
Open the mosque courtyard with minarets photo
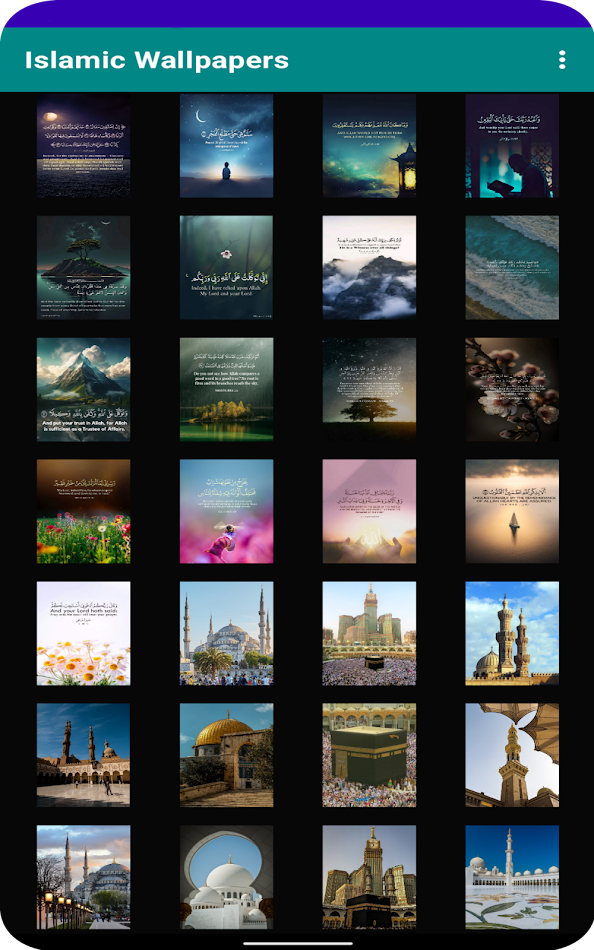[x=84, y=756]
